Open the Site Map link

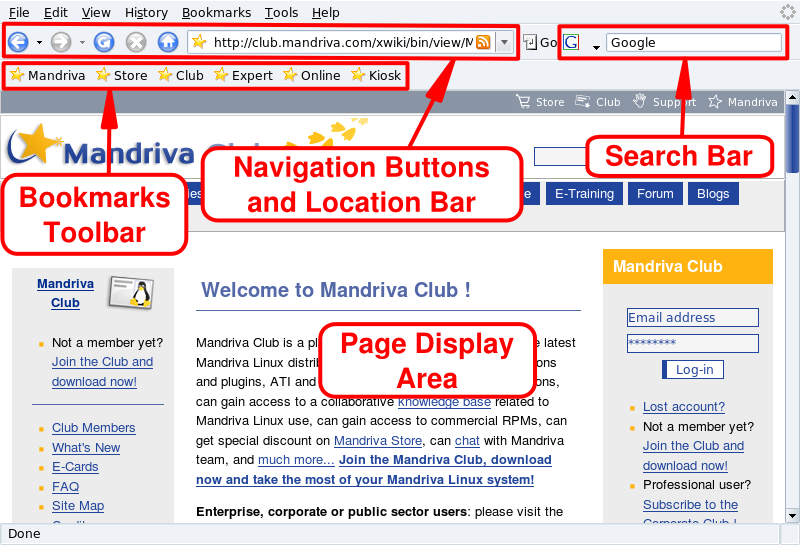coord(78,506)
